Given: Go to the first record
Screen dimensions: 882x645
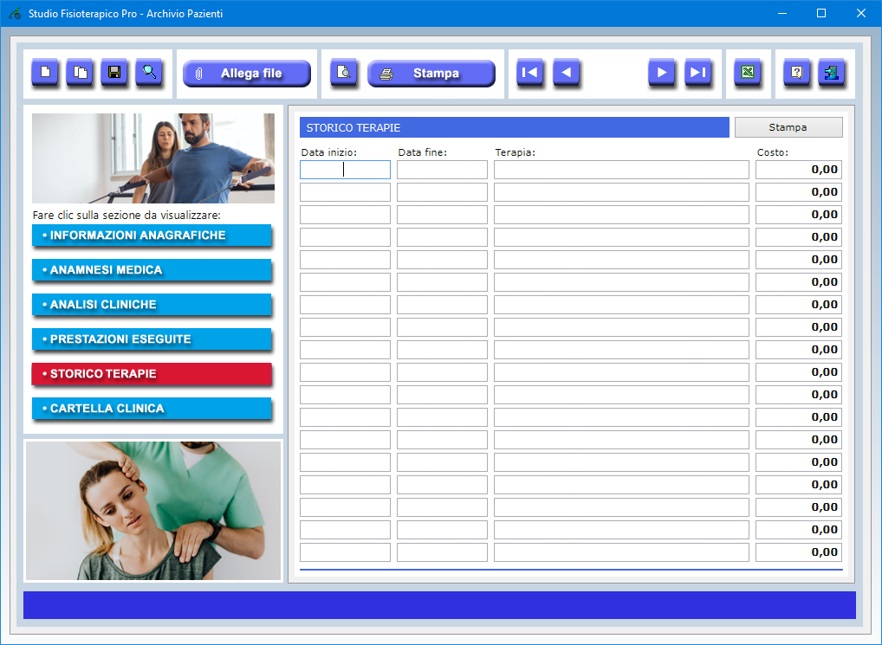Looking at the screenshot, I should click(x=530, y=73).
